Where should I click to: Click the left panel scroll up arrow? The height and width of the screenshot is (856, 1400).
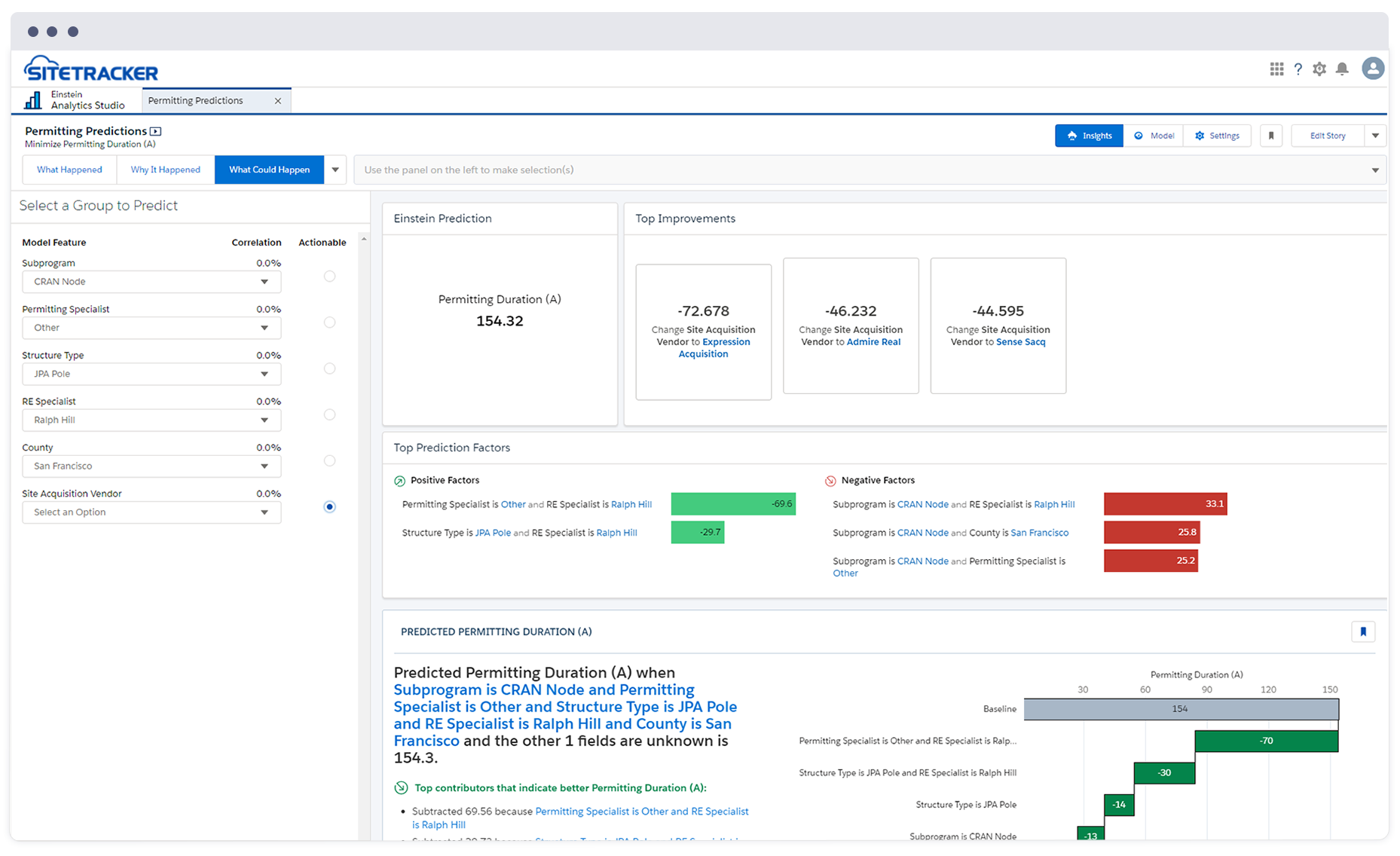364,240
